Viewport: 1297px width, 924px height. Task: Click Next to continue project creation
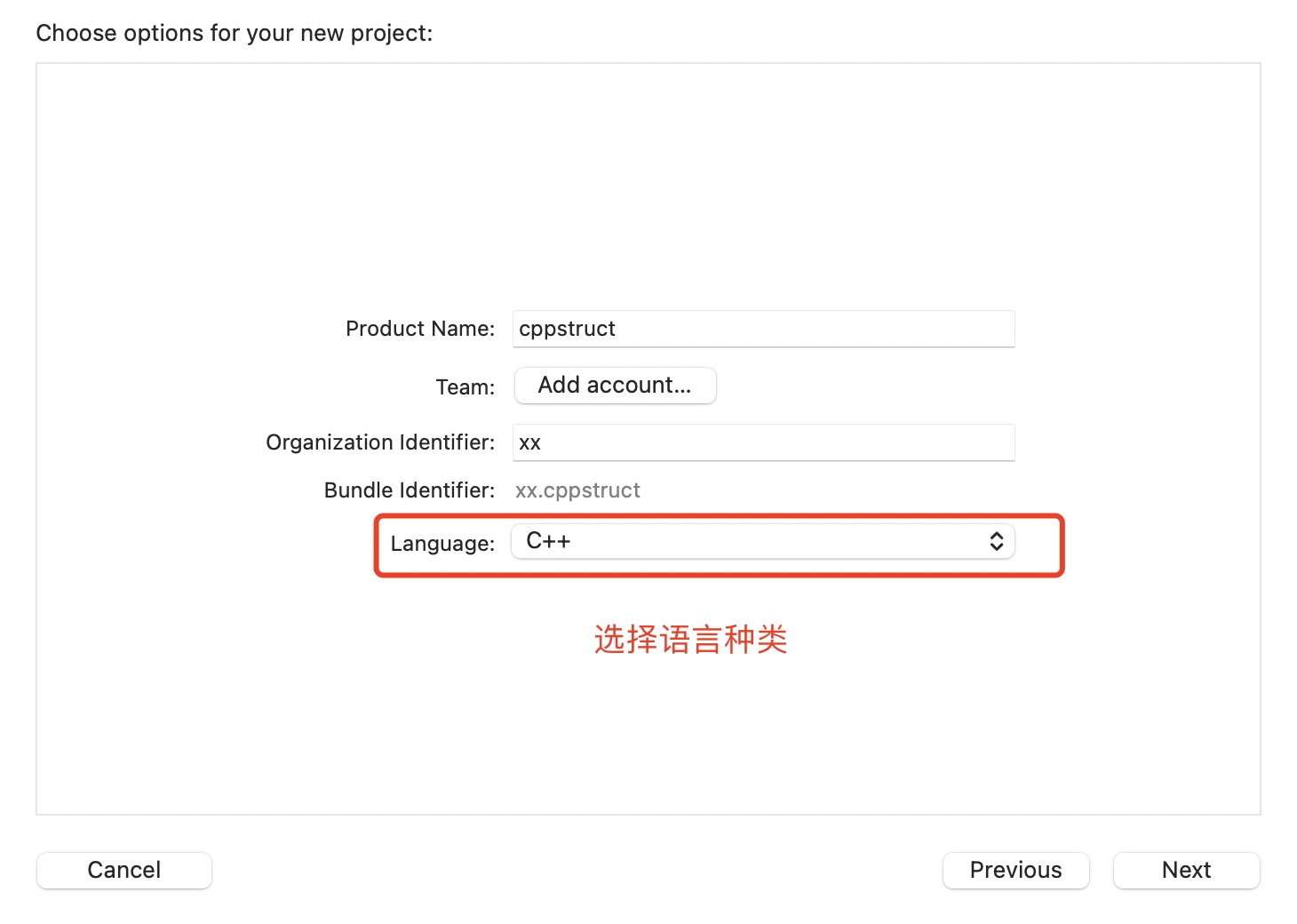(x=1186, y=870)
